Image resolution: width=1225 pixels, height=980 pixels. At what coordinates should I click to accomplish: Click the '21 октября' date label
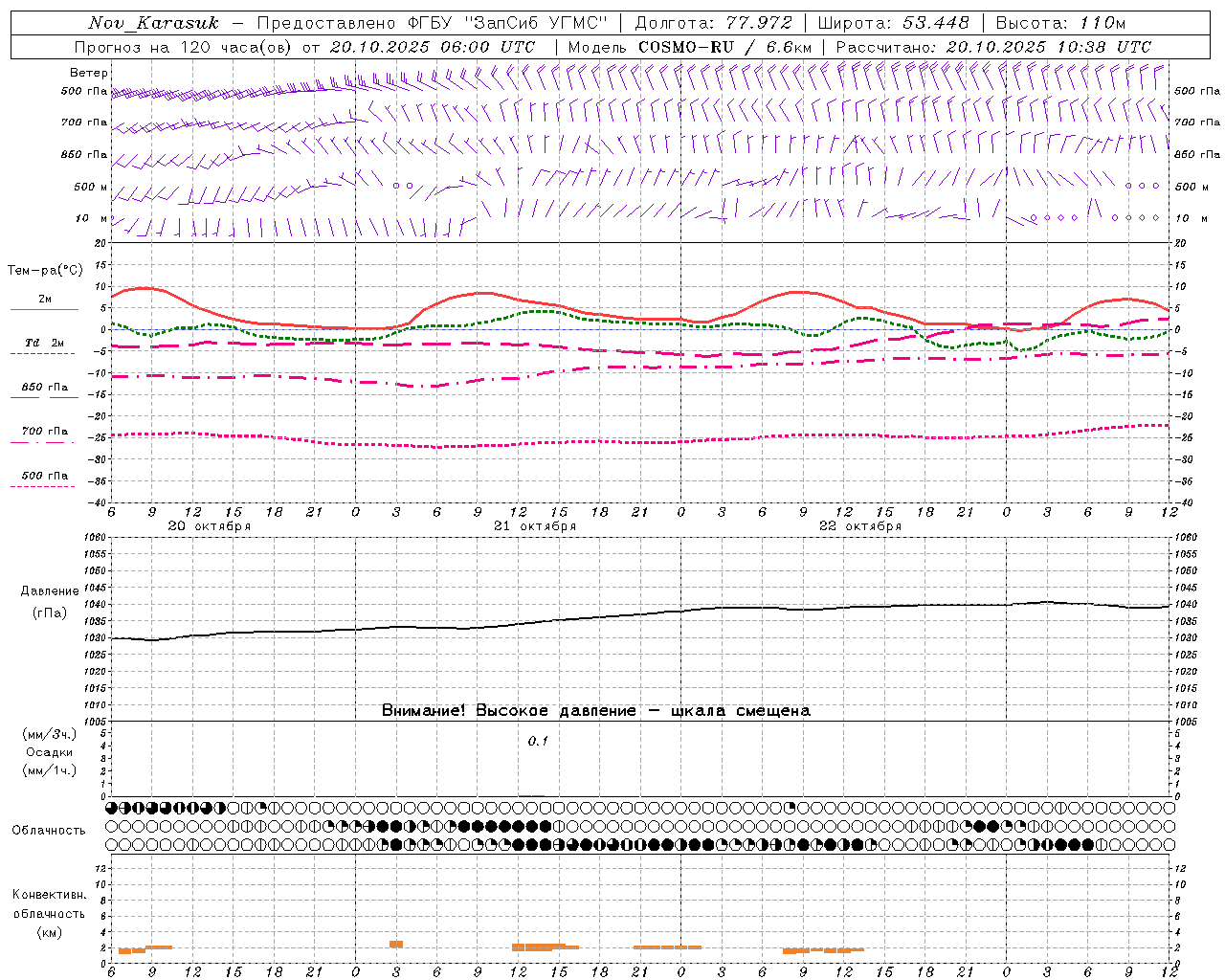pos(535,526)
